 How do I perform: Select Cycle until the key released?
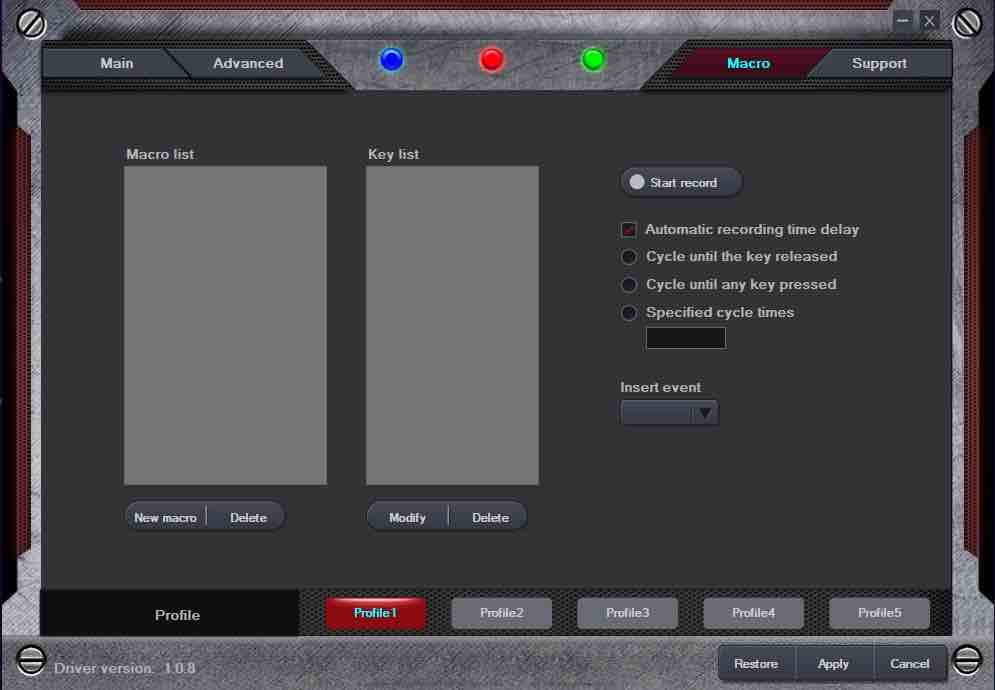point(629,257)
